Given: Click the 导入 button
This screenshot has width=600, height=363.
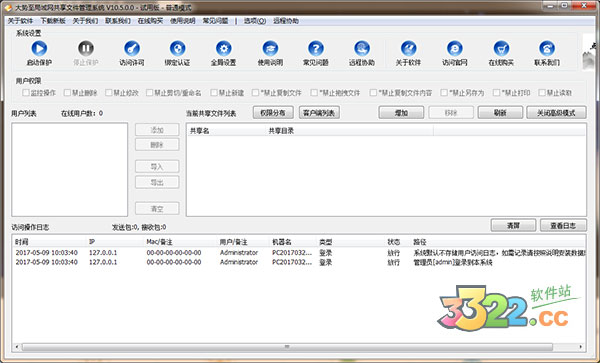Looking at the screenshot, I should point(157,167).
